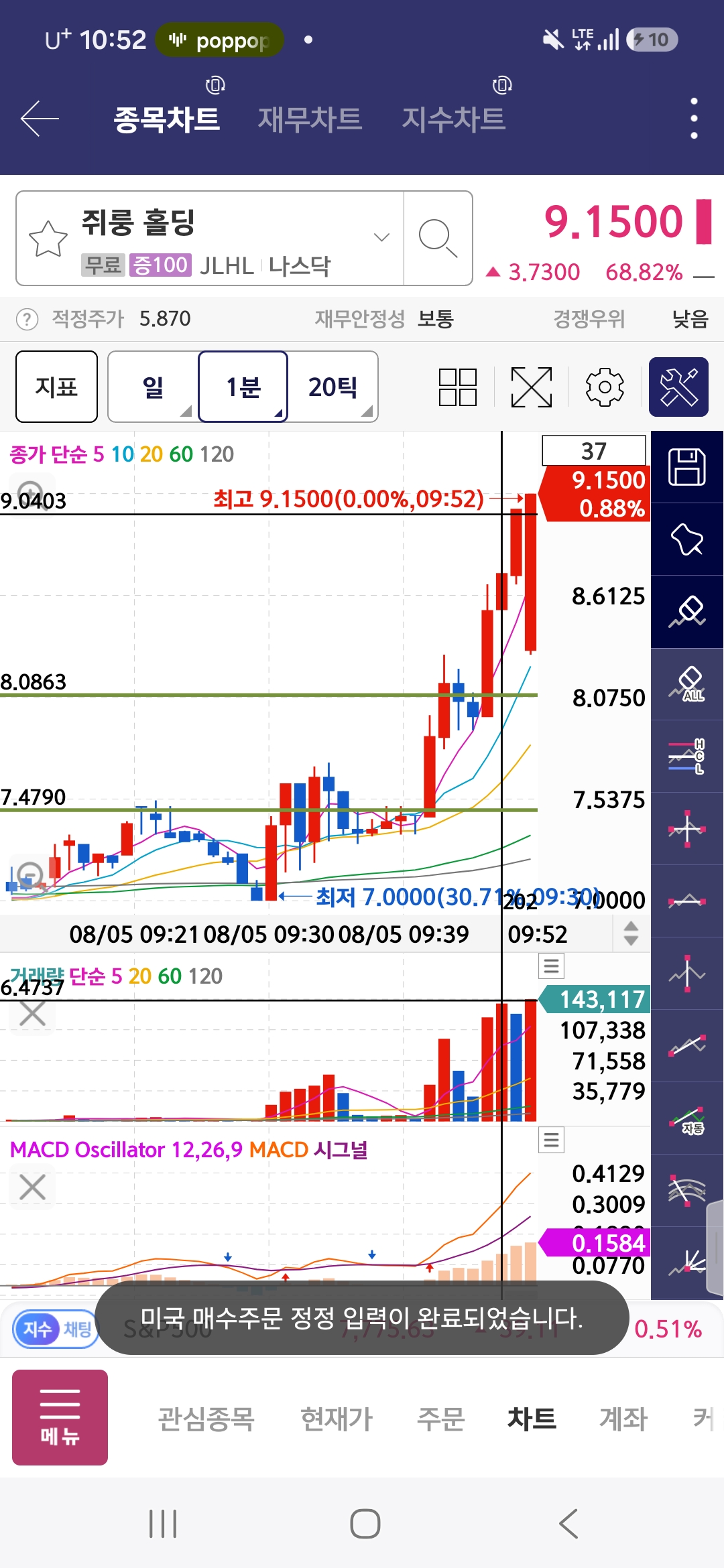Select the eraser tool for drawn lines
The width and height of the screenshot is (724, 1568).
coord(687,612)
